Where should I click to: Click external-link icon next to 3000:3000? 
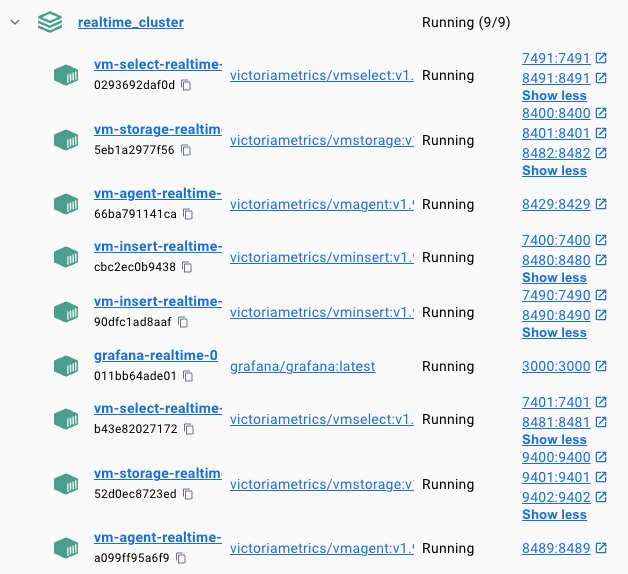(x=601, y=366)
